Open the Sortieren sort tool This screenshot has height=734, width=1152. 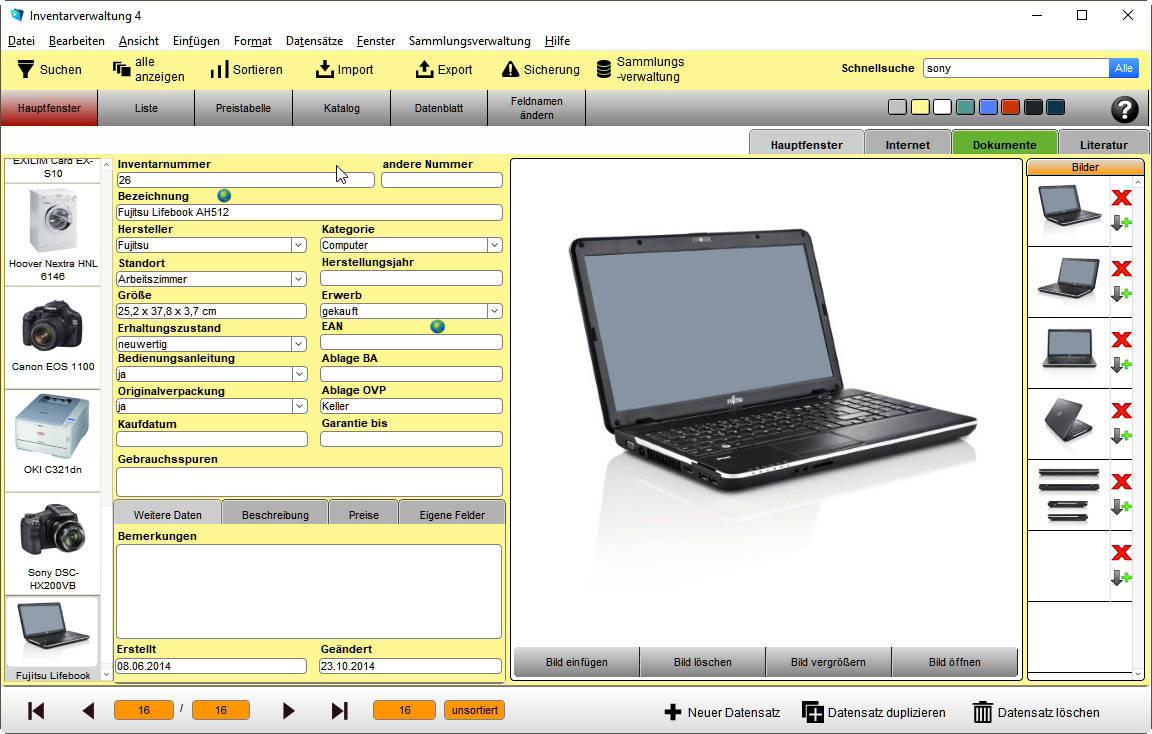[x=219, y=70]
